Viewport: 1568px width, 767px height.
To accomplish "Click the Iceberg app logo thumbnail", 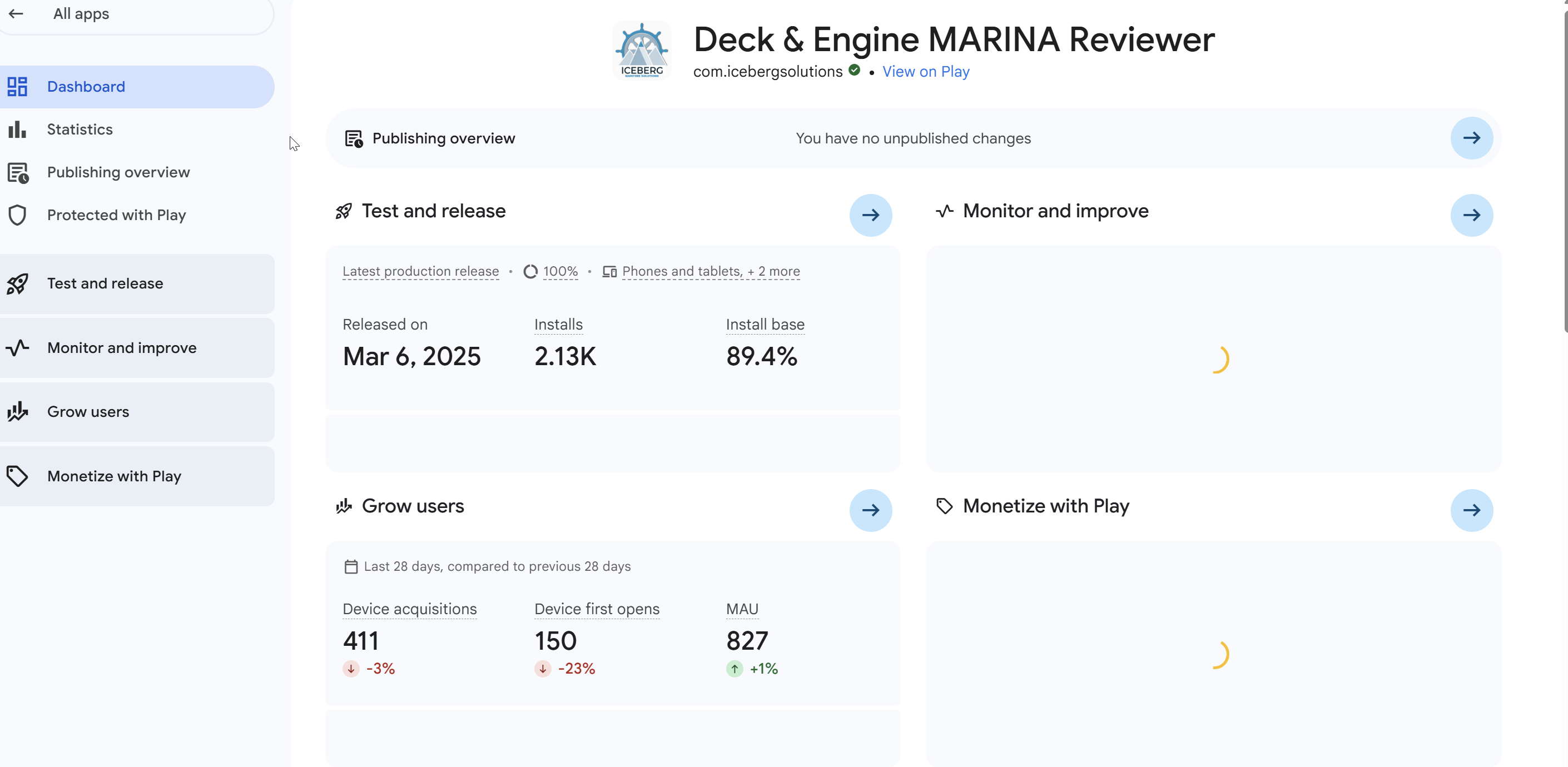I will click(642, 51).
